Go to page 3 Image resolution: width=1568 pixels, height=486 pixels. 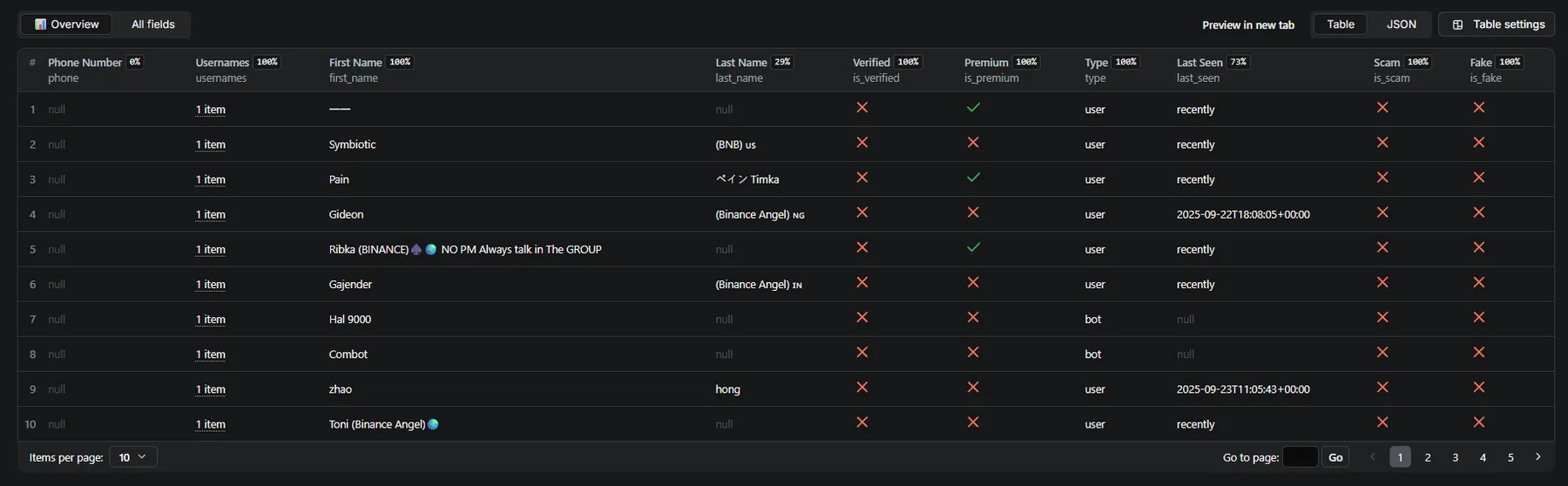(1456, 457)
